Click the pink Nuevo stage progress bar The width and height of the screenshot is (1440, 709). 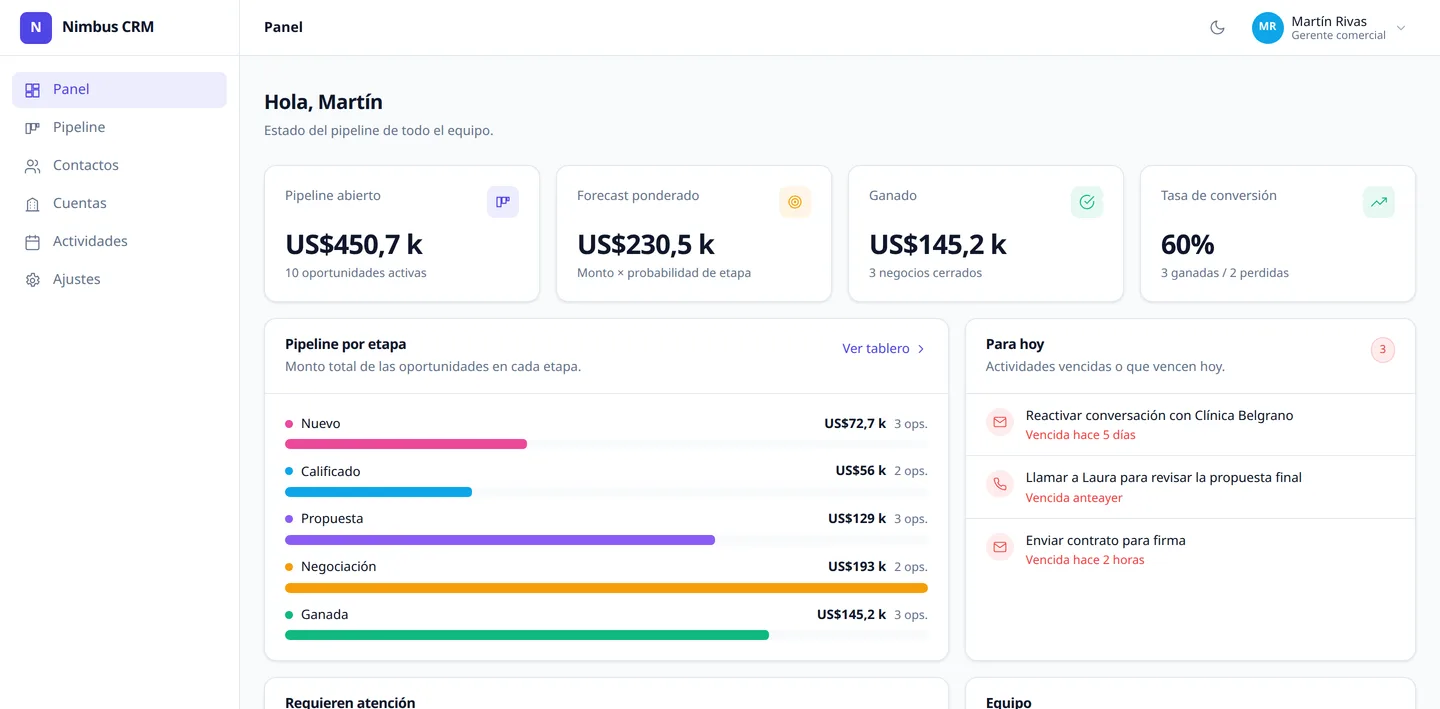point(406,444)
